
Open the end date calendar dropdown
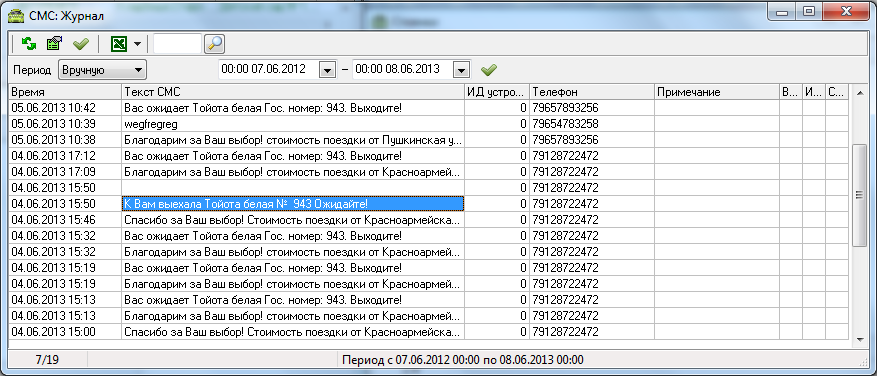(461, 70)
